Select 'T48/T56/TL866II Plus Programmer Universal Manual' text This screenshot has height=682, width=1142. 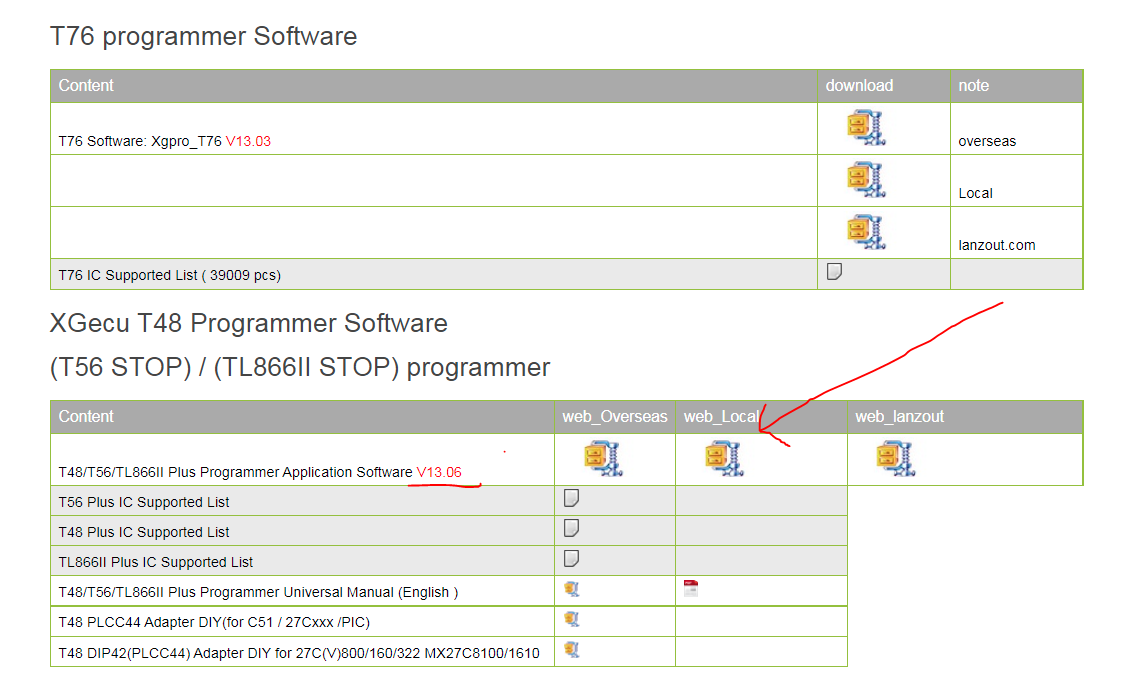tap(226, 592)
